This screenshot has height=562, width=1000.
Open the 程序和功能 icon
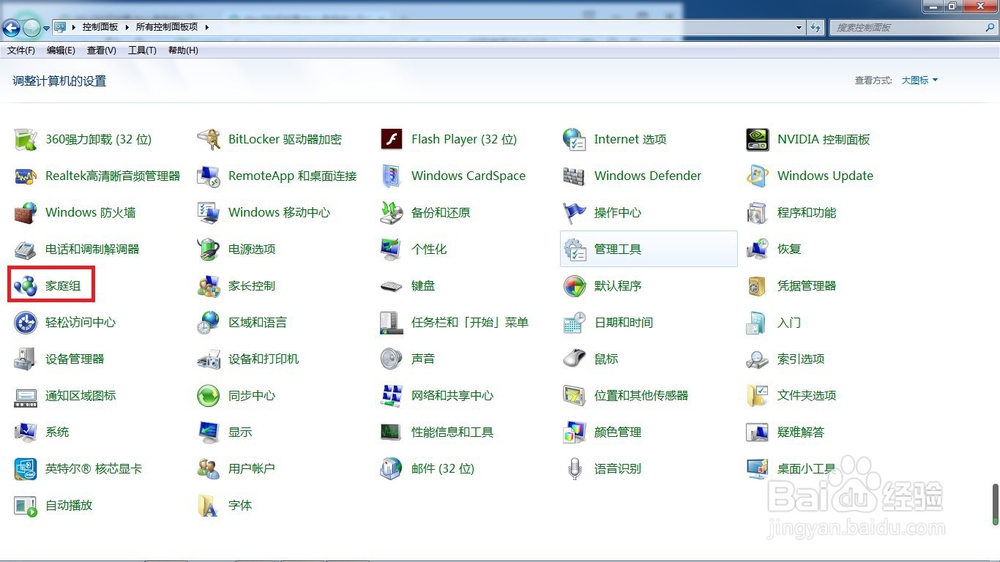pos(758,212)
